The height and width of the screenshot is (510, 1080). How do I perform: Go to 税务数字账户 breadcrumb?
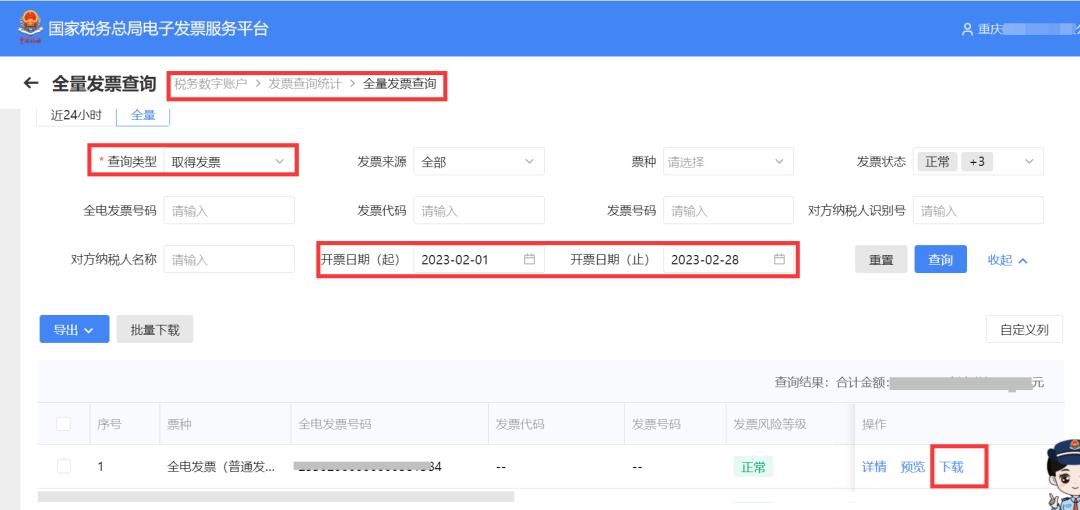pos(210,83)
